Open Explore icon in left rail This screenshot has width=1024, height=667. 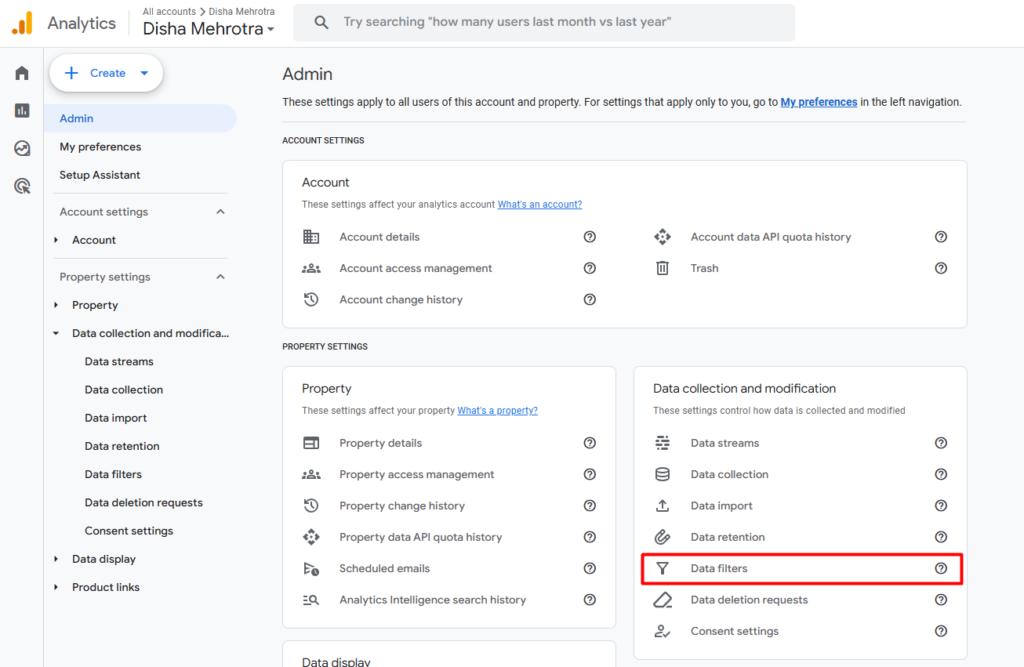pyautogui.click(x=22, y=148)
